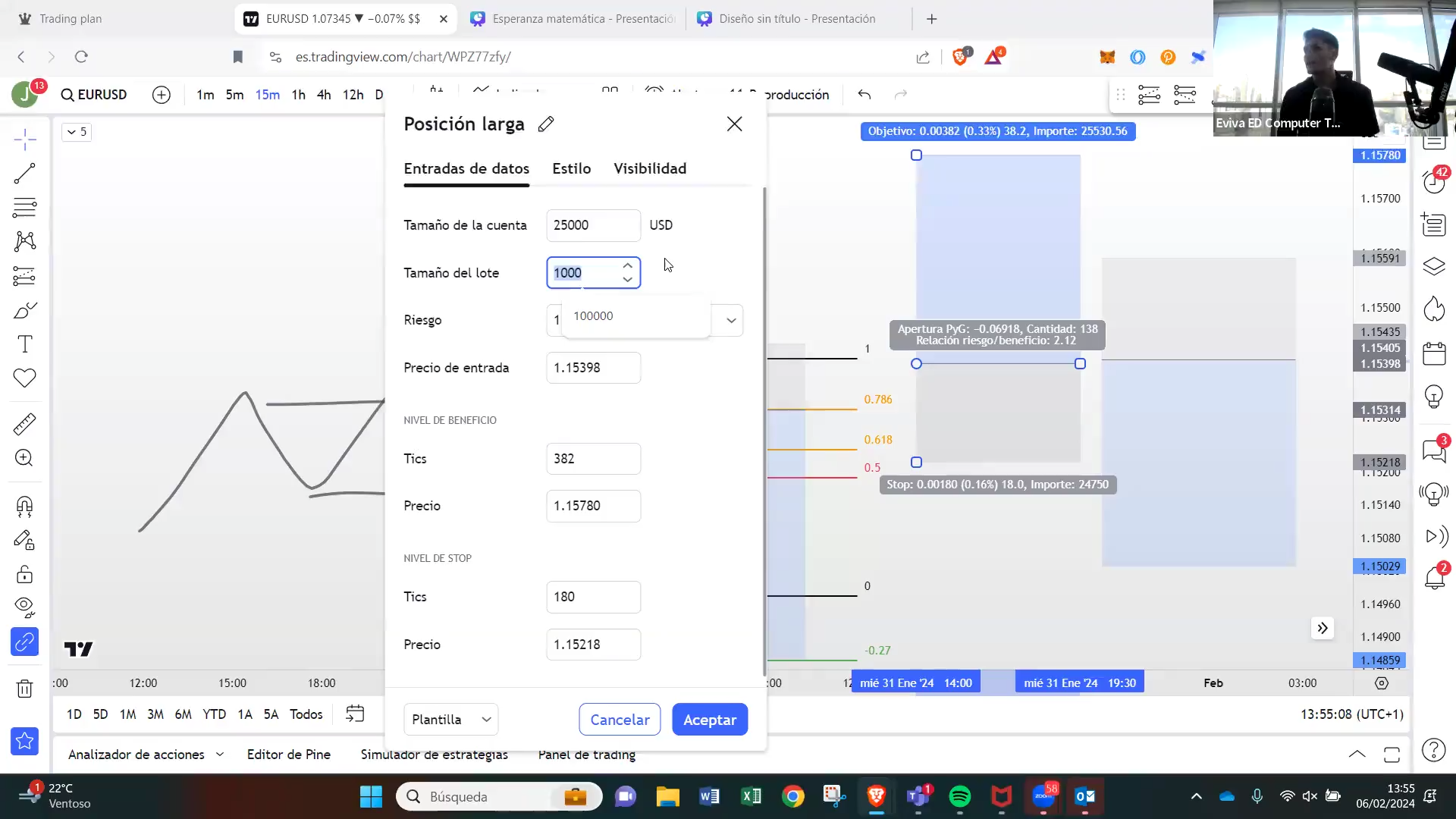
Task: Toggle lock all drawings tool
Action: (x=24, y=575)
